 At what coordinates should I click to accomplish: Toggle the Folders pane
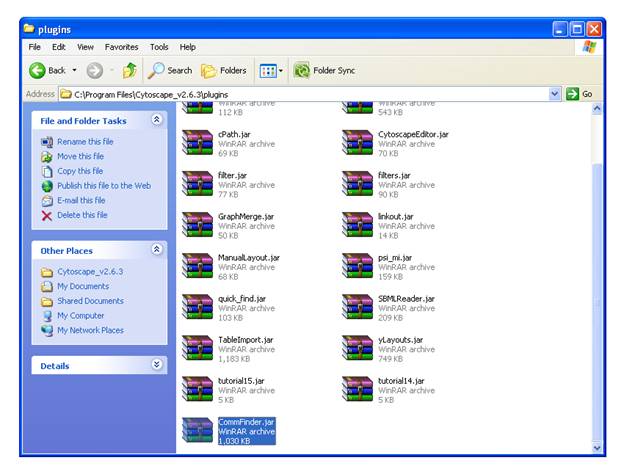pyautogui.click(x=224, y=71)
